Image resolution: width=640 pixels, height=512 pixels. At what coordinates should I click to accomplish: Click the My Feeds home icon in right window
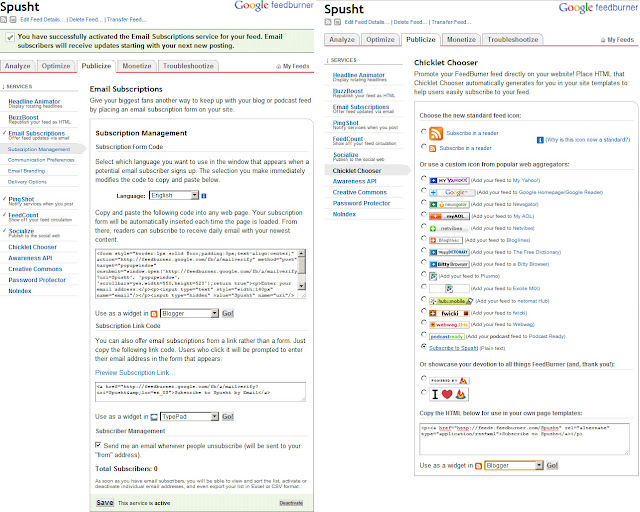point(603,40)
